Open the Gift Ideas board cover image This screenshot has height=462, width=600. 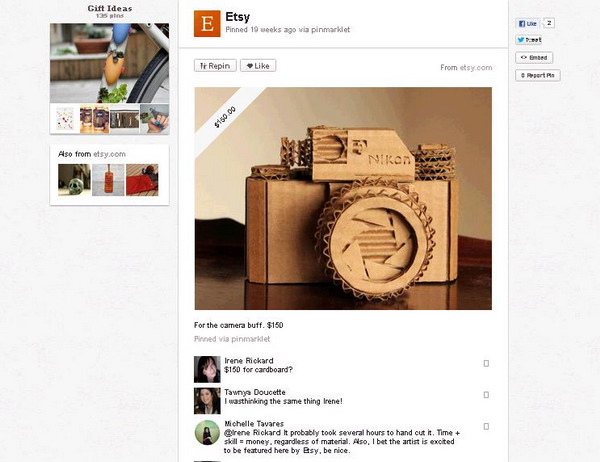[109, 63]
